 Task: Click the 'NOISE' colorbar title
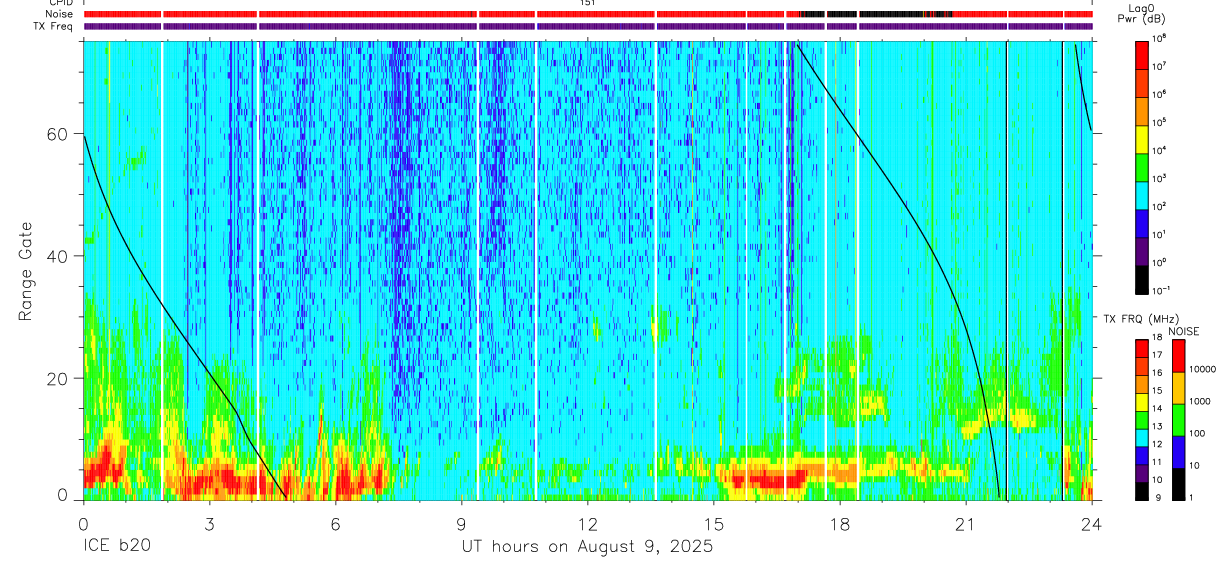1184,331
